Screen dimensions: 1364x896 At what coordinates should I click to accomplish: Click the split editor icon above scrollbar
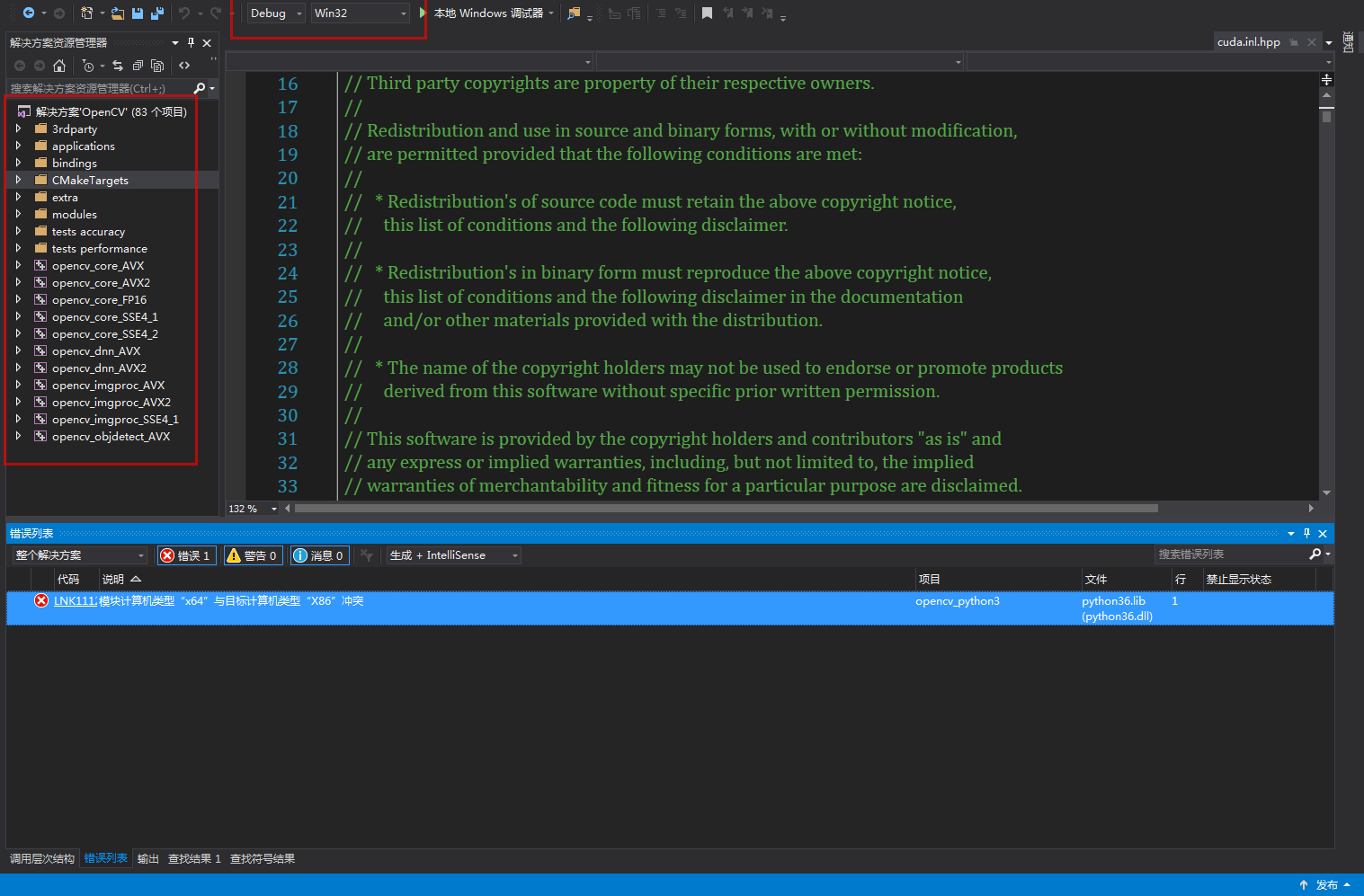click(x=1326, y=80)
